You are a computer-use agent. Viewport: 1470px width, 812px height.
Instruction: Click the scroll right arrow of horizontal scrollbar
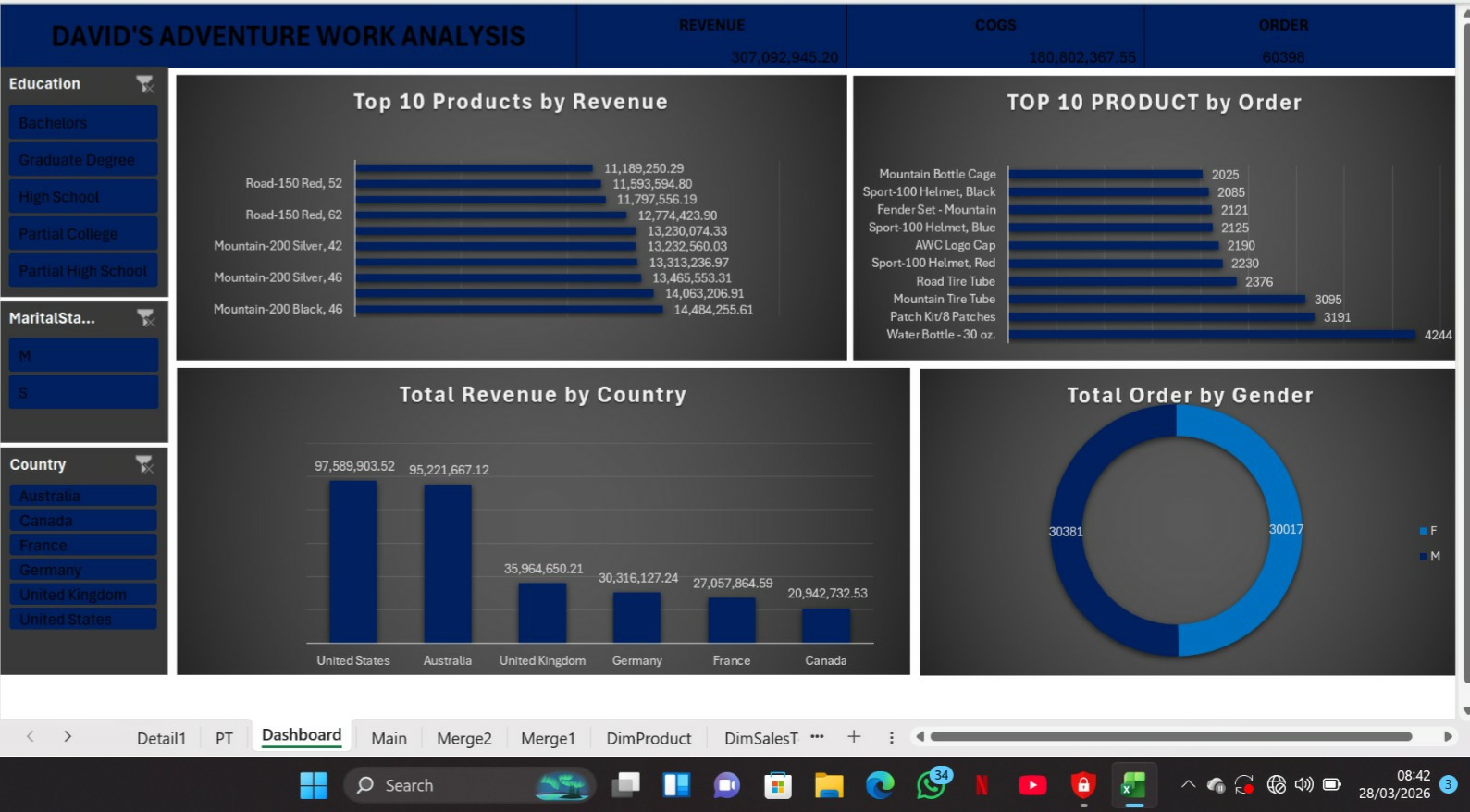pos(1448,737)
